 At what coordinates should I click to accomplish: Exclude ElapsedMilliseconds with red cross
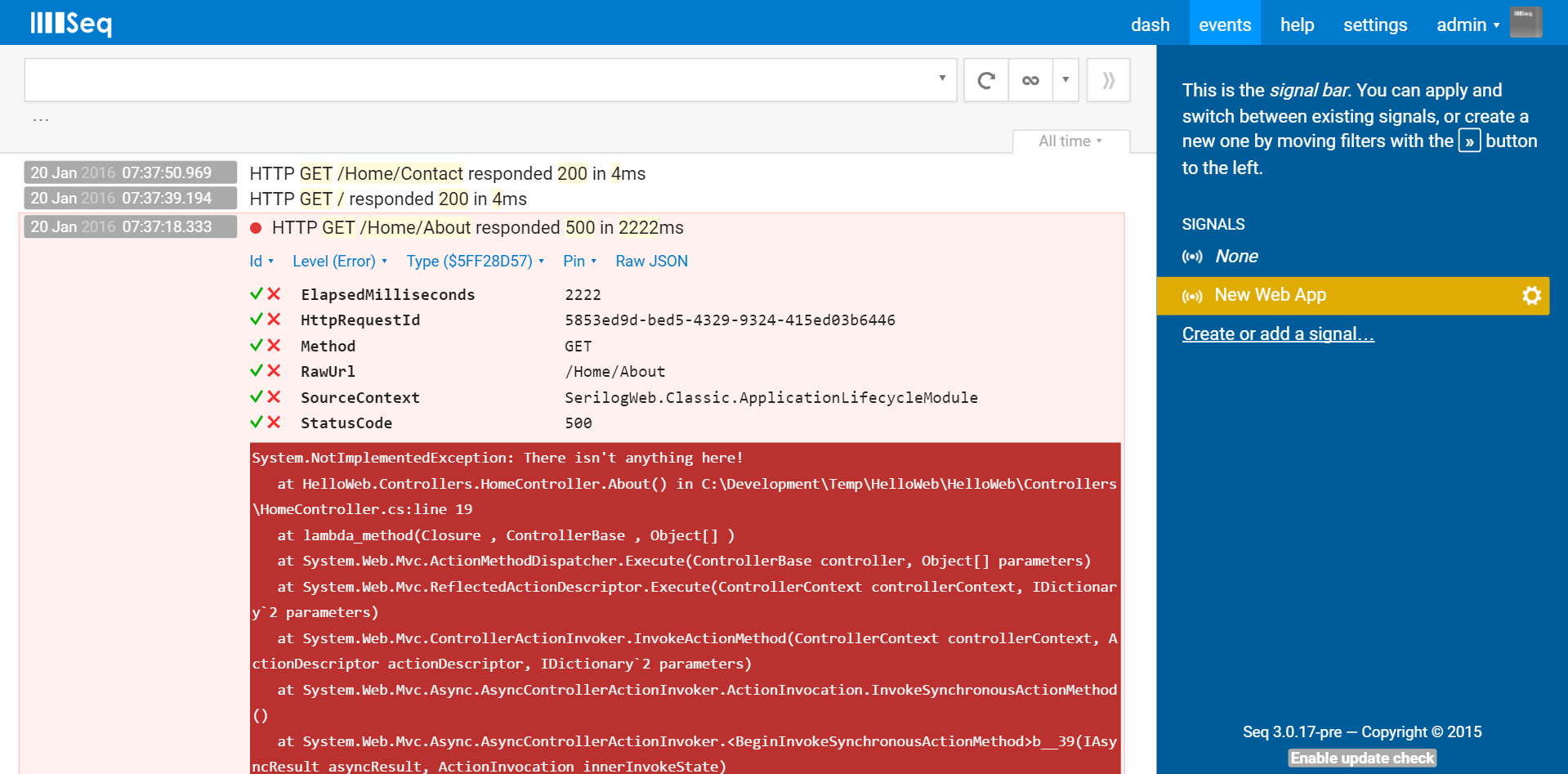(x=275, y=293)
